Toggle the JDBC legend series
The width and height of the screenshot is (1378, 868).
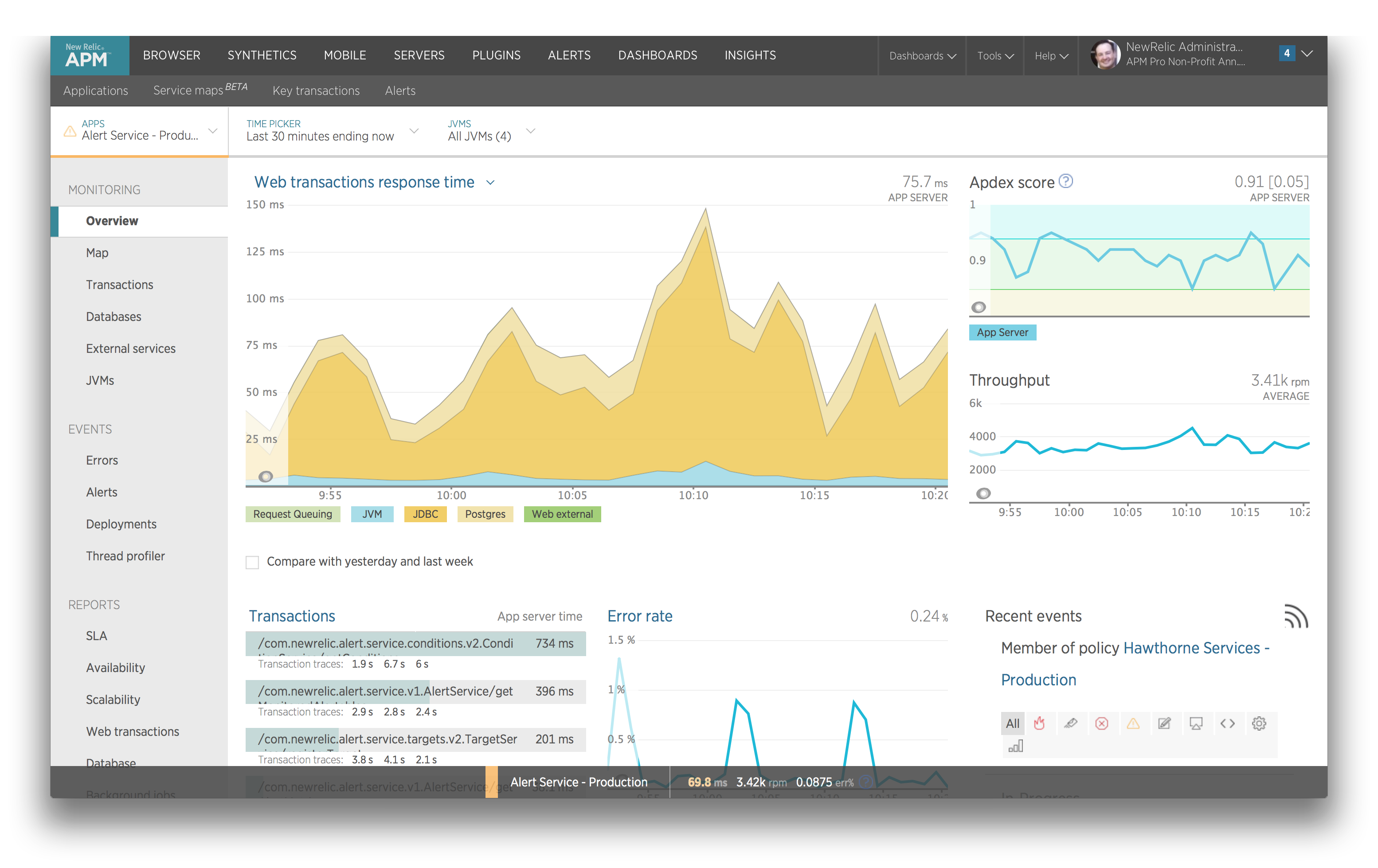coord(425,514)
